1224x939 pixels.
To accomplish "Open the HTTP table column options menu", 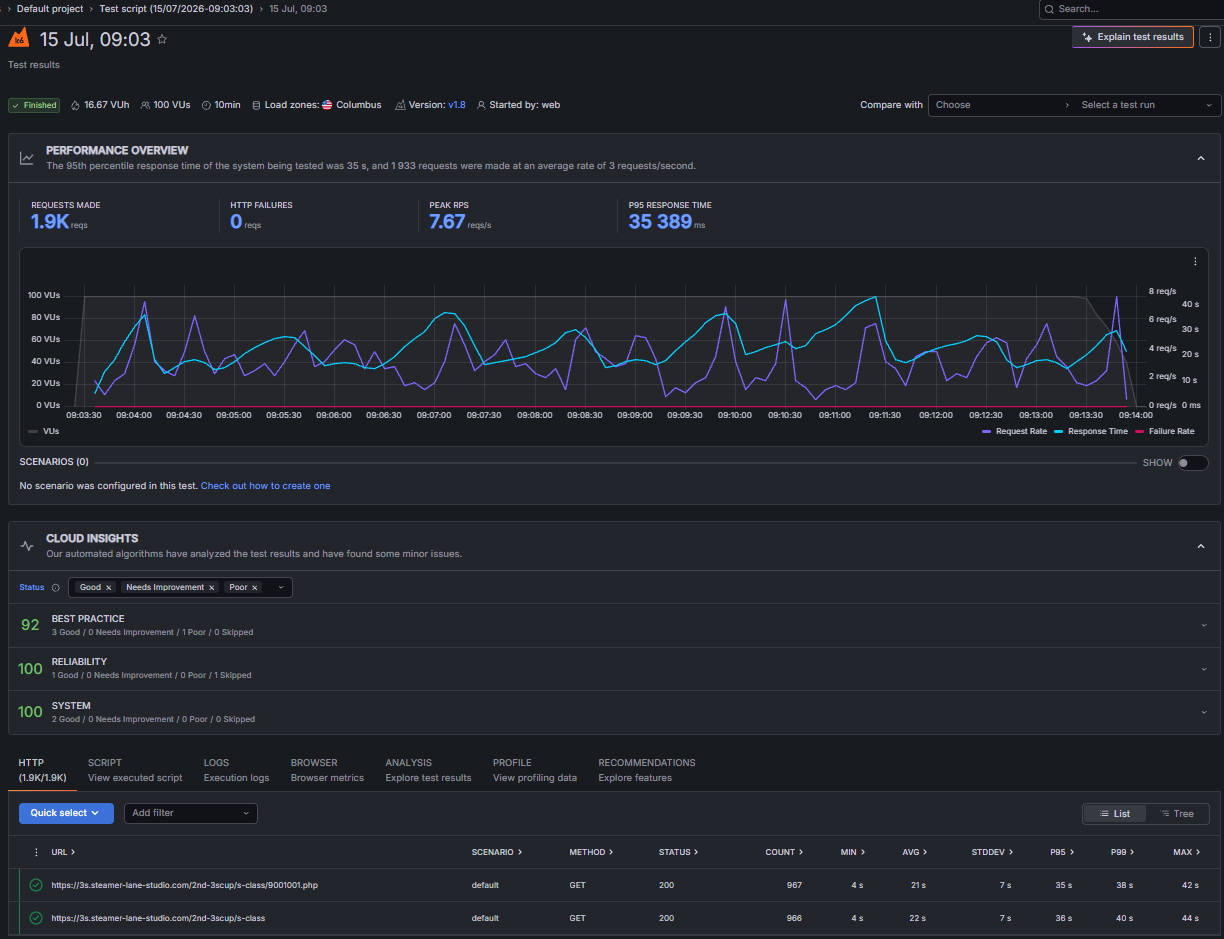I will coord(37,852).
